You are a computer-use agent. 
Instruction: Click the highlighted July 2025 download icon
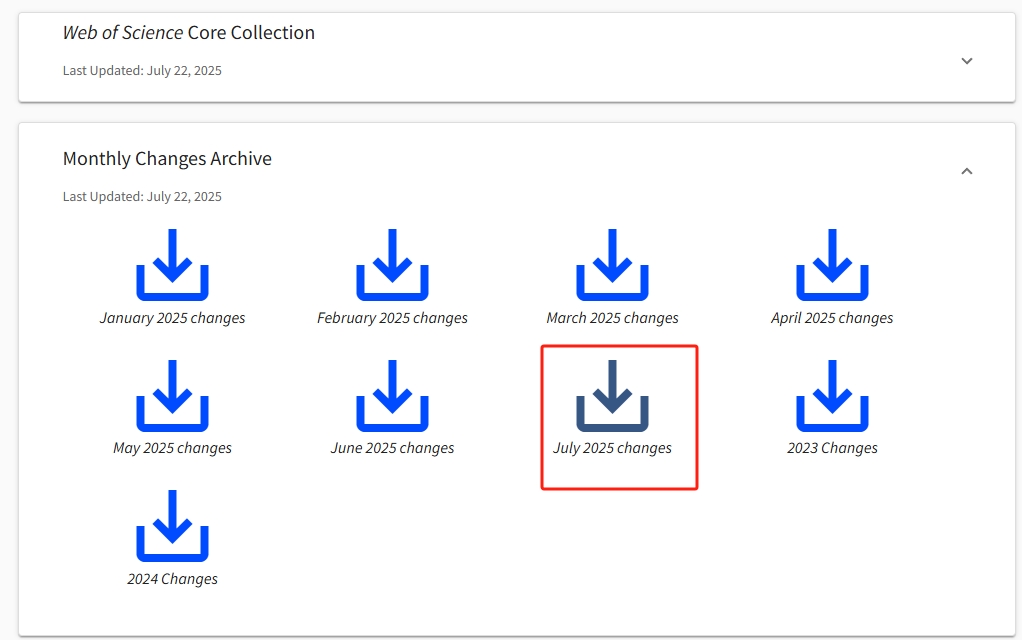click(x=612, y=396)
